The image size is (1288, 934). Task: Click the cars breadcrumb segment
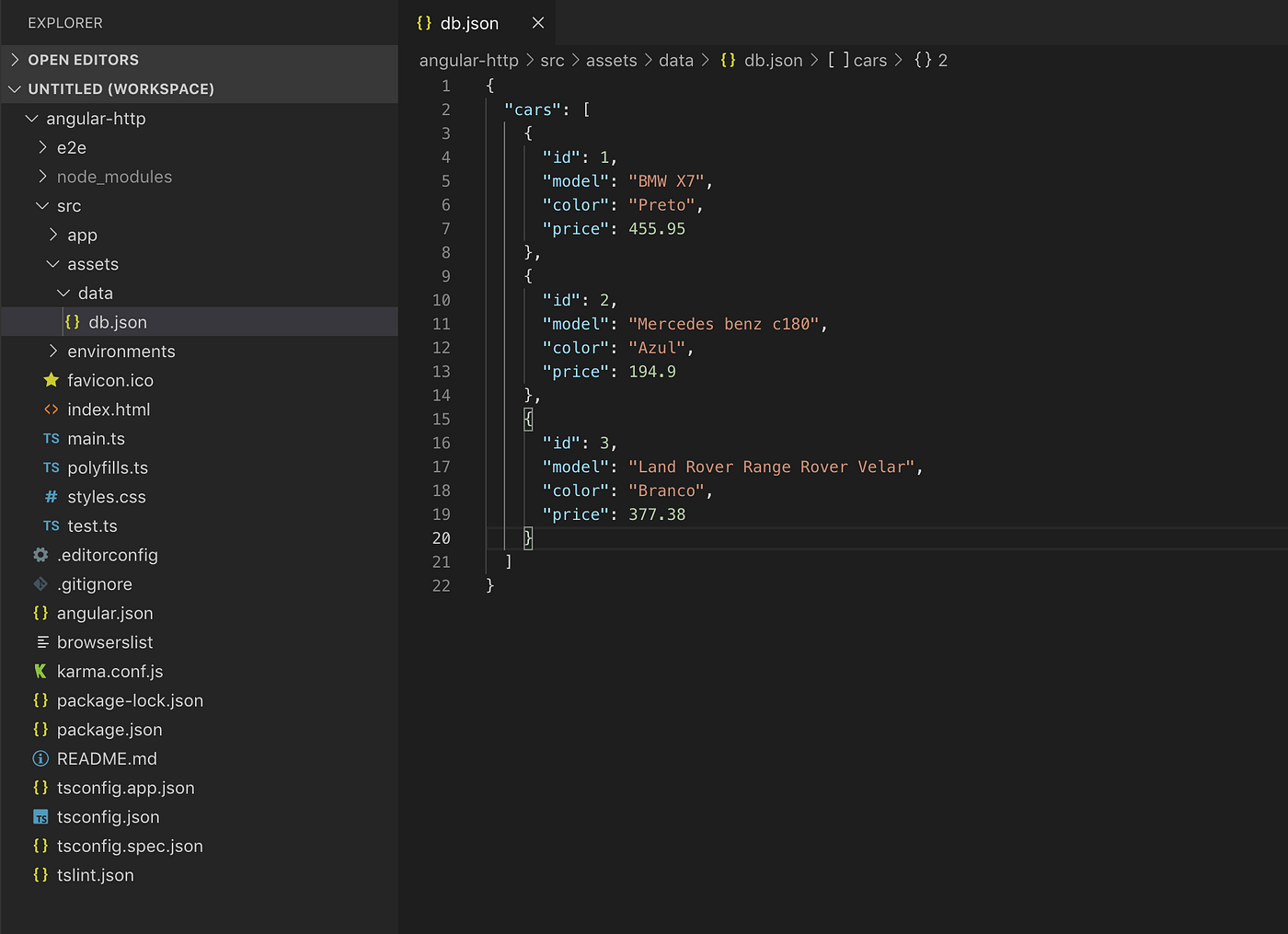(869, 60)
